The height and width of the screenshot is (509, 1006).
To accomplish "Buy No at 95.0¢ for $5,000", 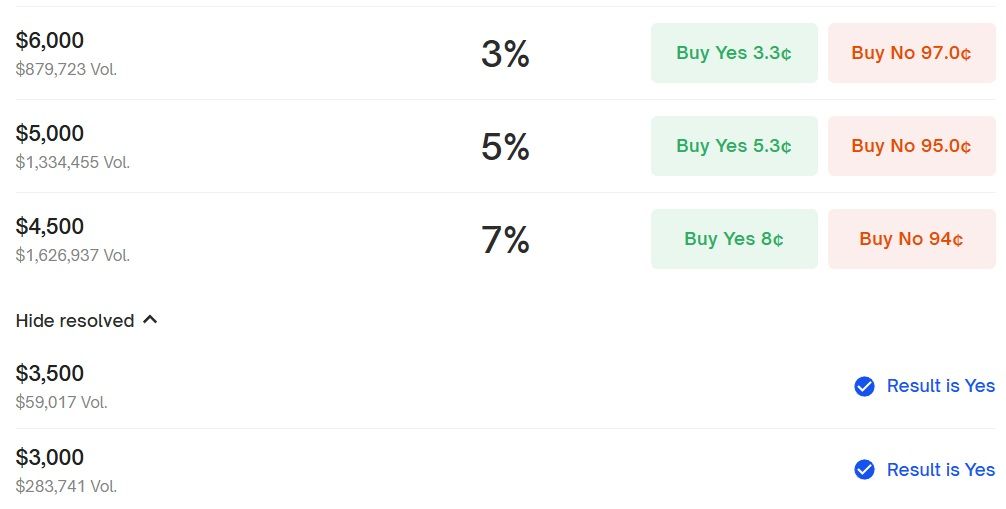I will pos(912,146).
